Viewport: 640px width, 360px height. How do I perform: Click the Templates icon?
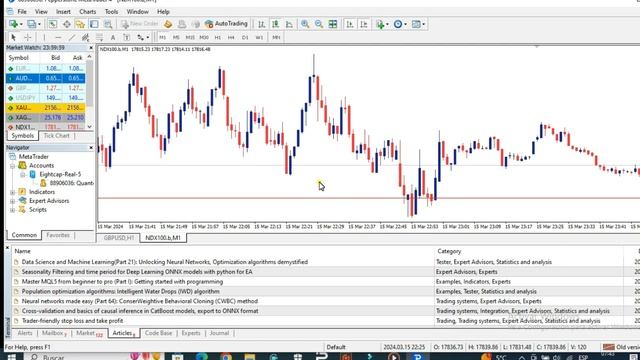416,24
